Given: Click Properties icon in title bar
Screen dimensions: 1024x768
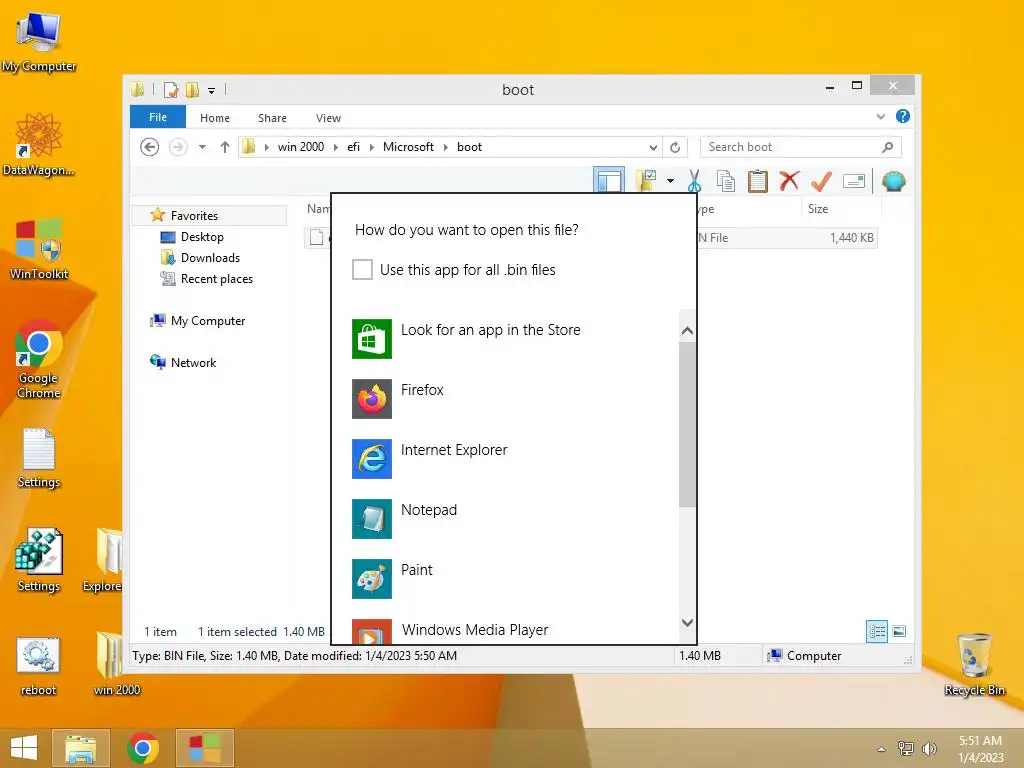Looking at the screenshot, I should coord(171,89).
